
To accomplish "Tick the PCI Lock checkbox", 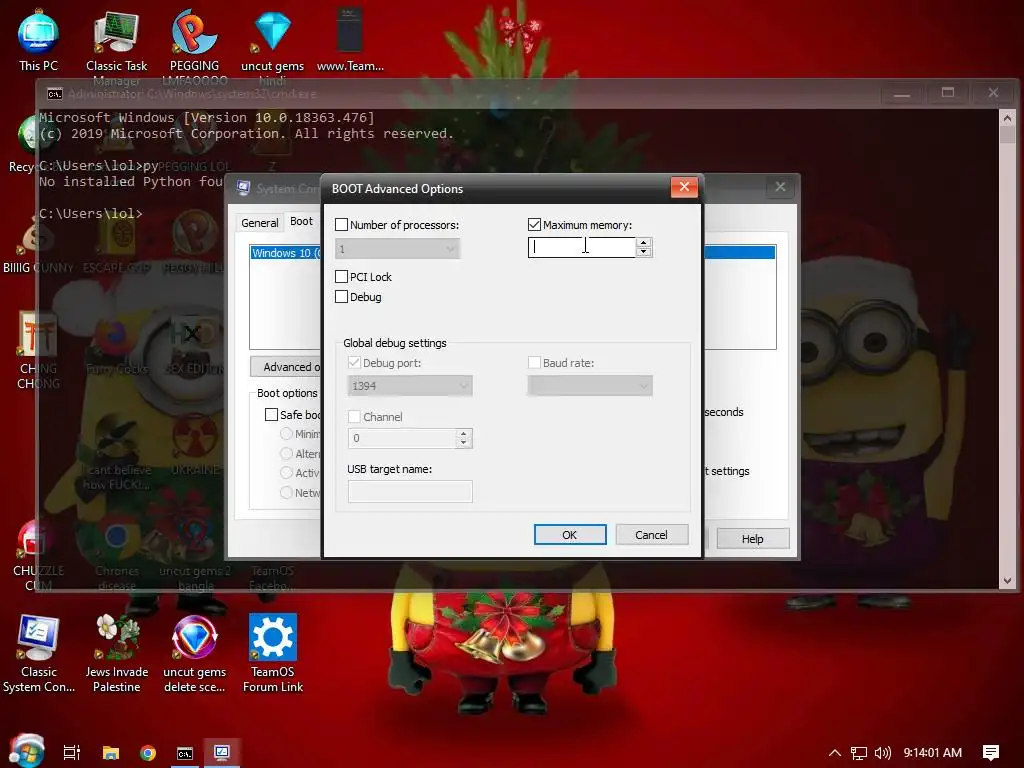I will pyautogui.click(x=342, y=277).
